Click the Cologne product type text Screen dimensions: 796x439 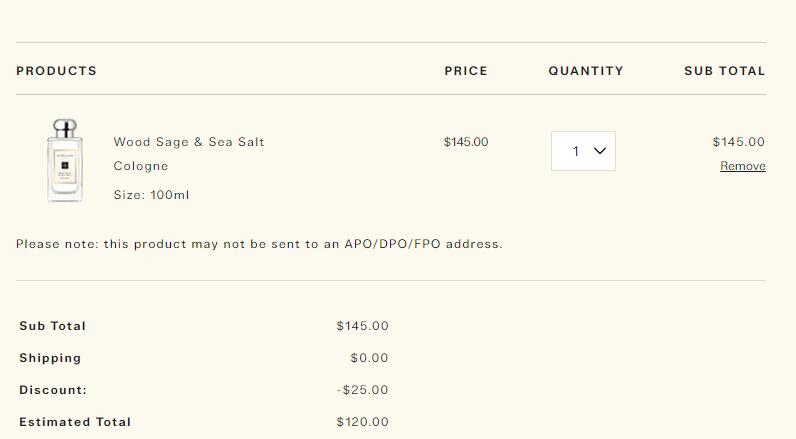(141, 166)
